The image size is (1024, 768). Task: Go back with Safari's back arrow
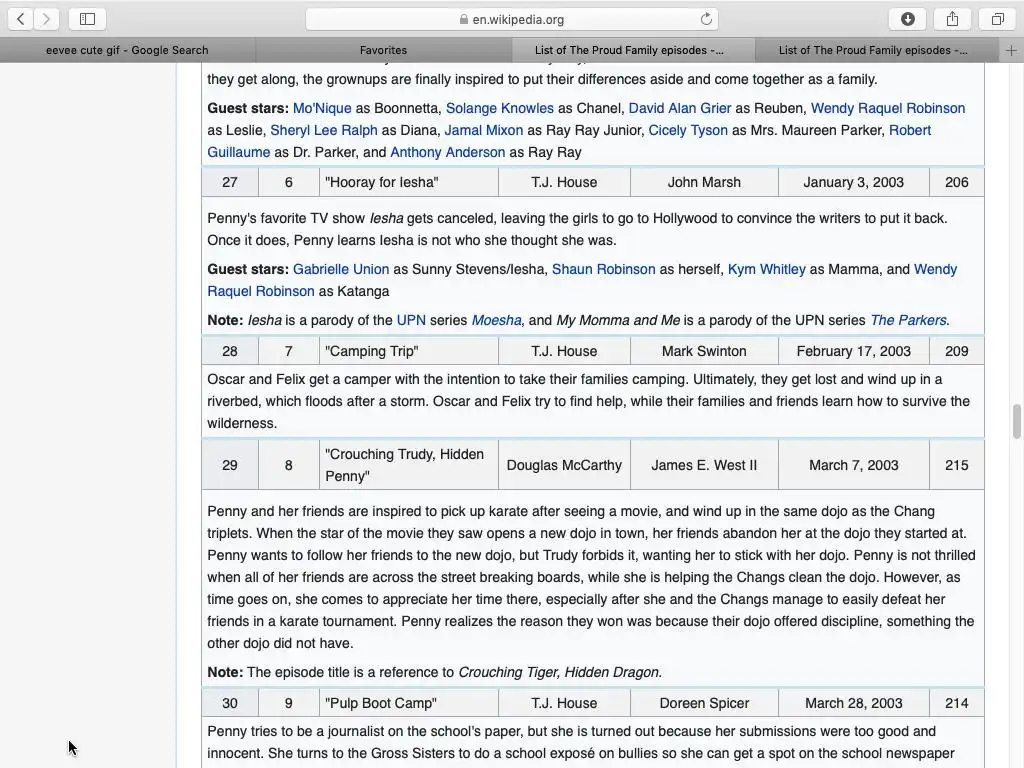(x=21, y=19)
